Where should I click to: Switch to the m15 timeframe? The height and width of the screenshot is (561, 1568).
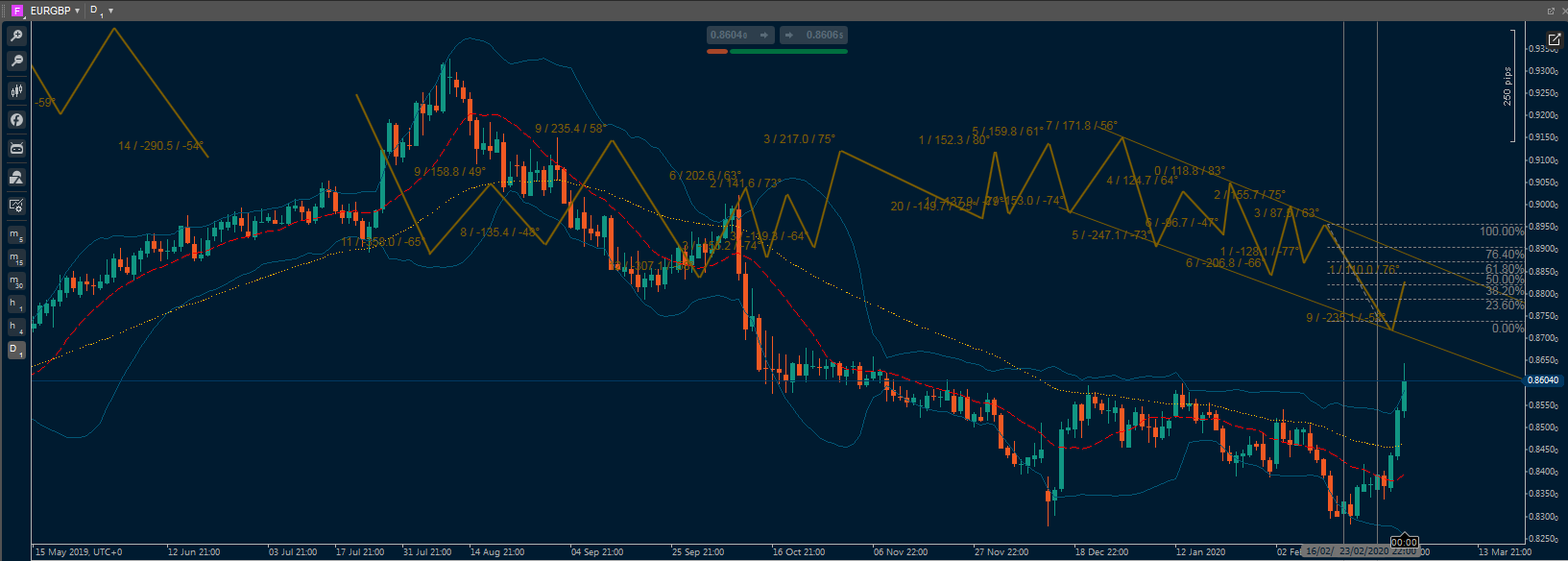pos(16,258)
